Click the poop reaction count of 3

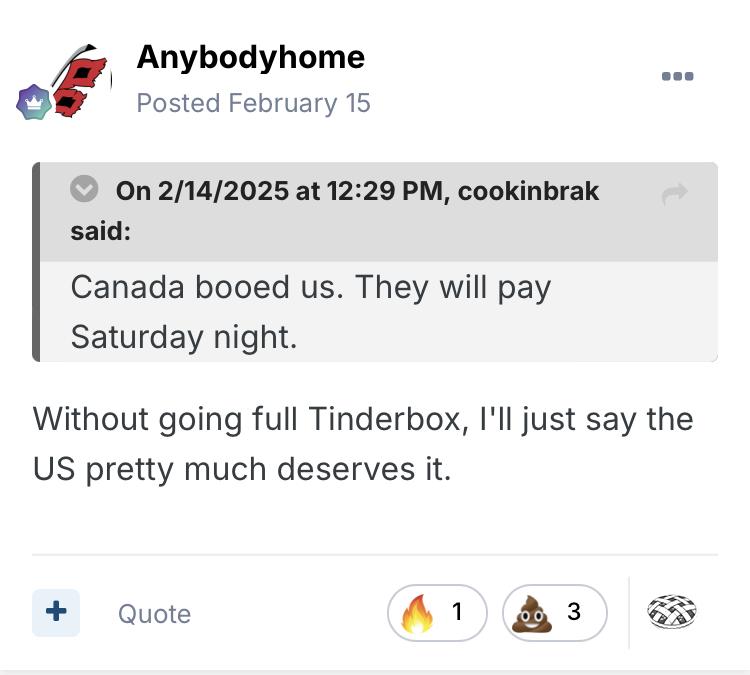tap(573, 611)
